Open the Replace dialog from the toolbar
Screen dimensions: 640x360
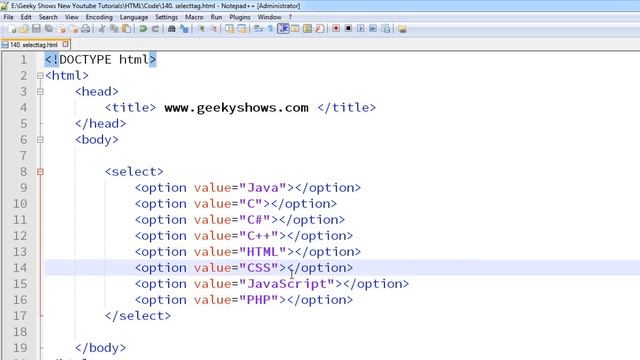(184, 29)
